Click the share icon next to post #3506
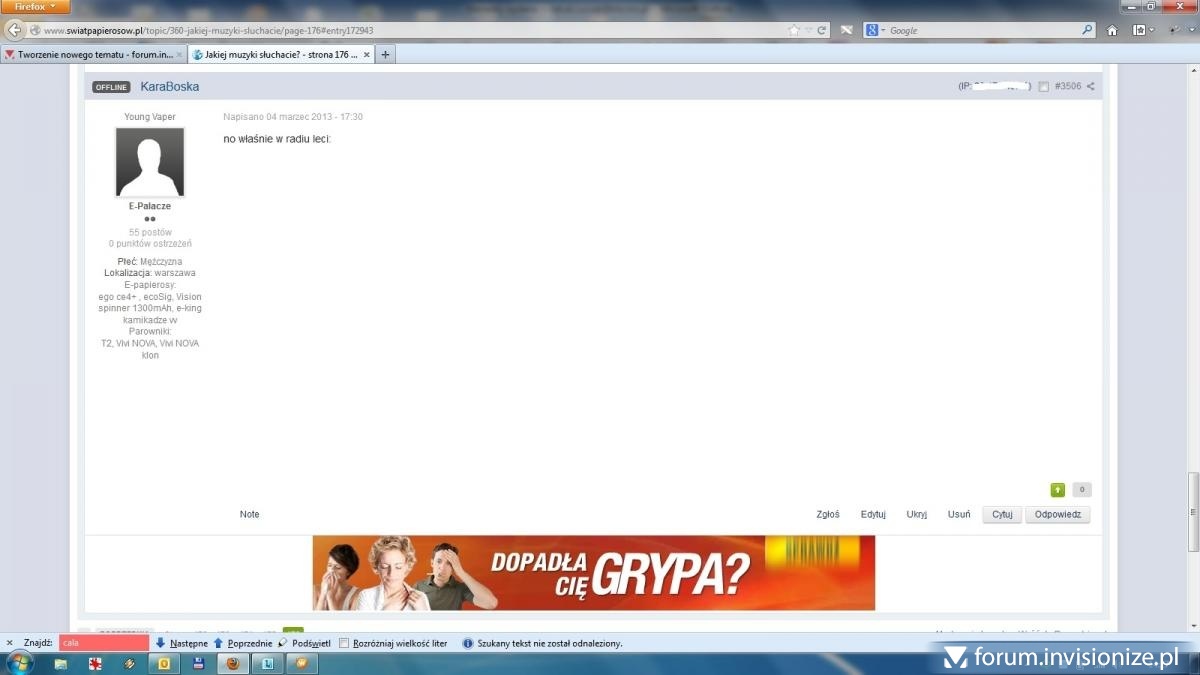 pos(1090,87)
